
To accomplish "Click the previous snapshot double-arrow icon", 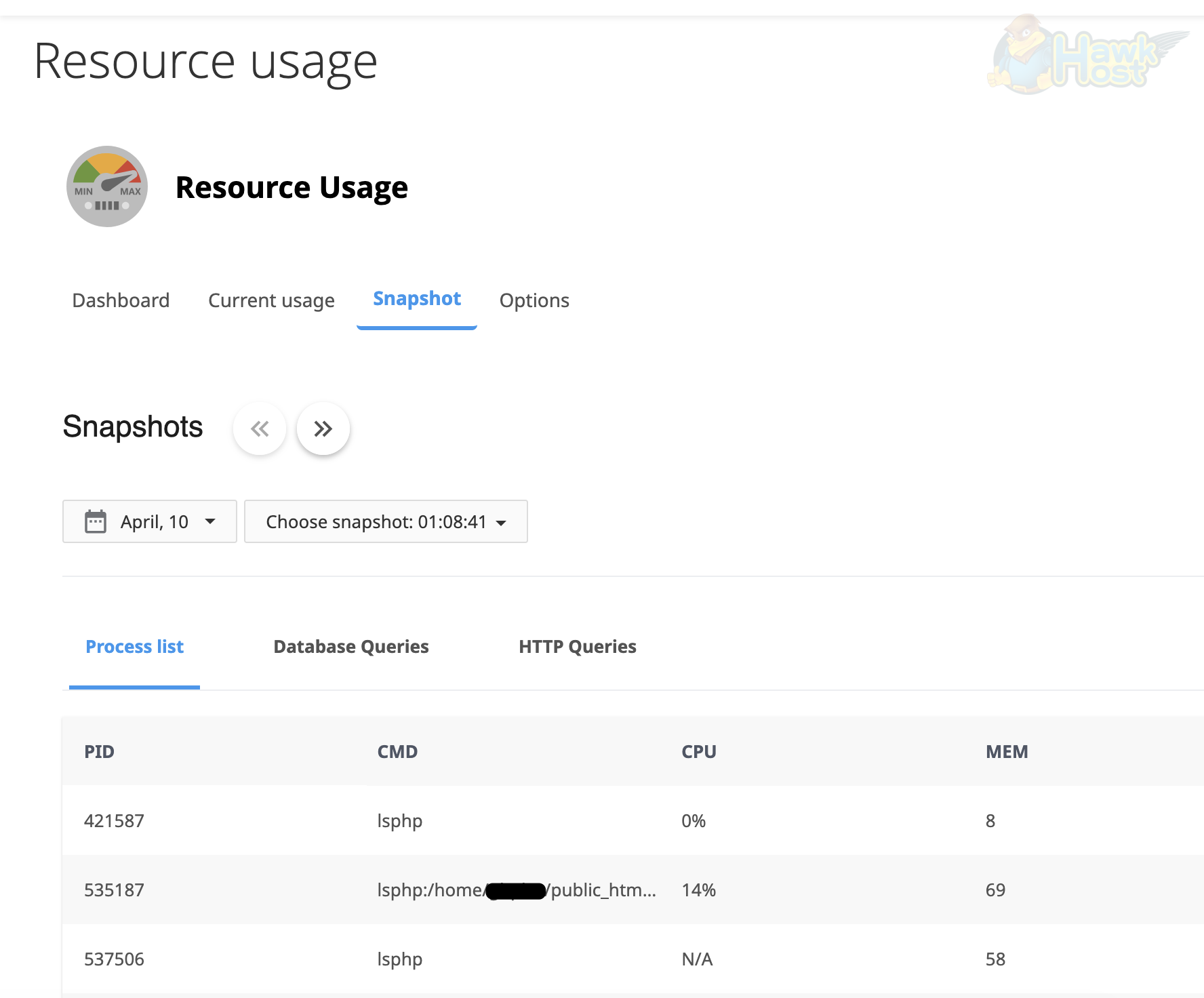I will pyautogui.click(x=259, y=428).
